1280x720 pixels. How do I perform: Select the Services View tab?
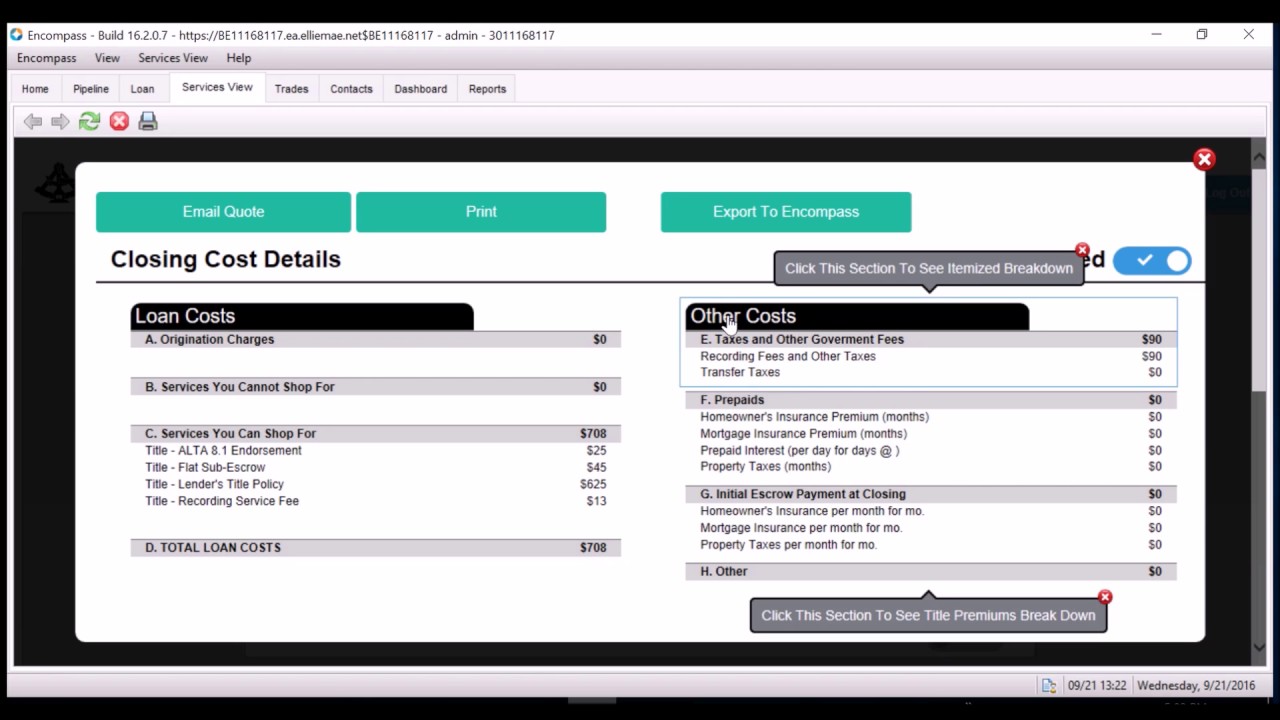(217, 87)
